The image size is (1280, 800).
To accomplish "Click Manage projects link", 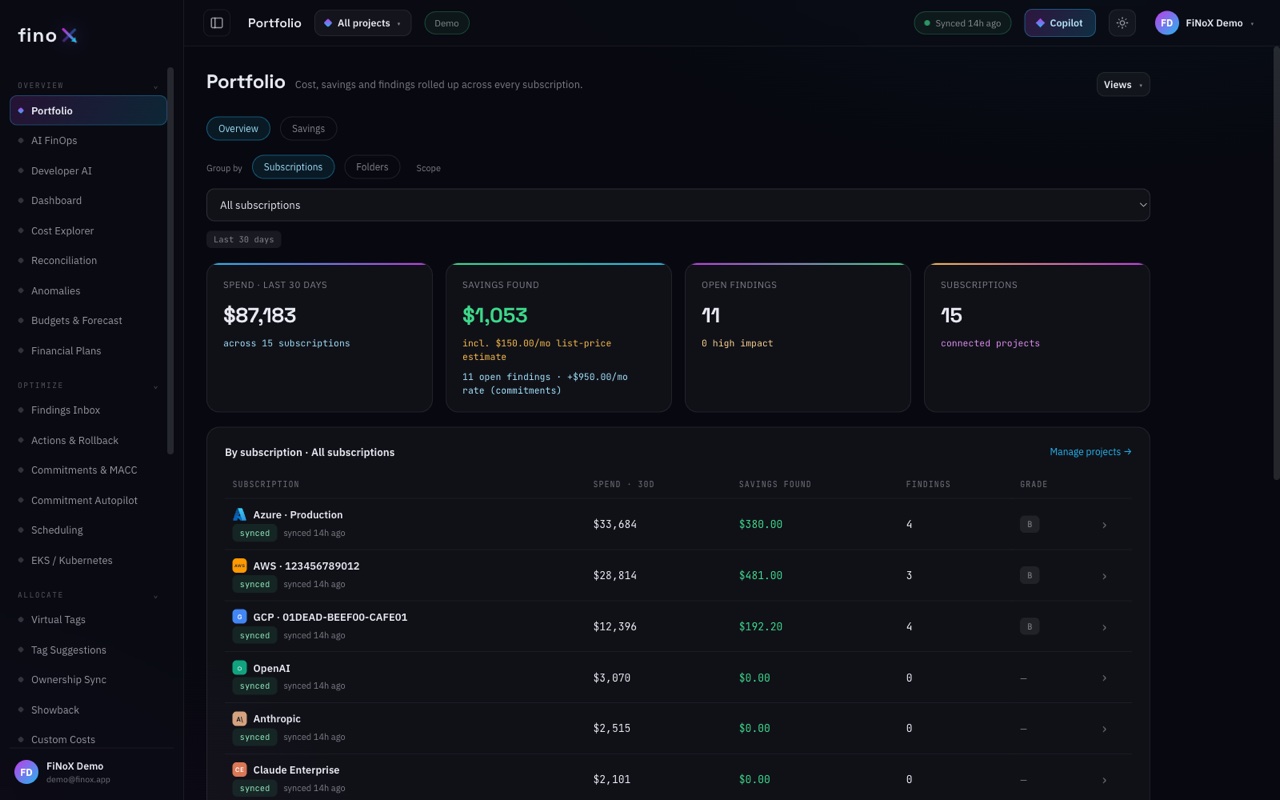I will 1090,452.
